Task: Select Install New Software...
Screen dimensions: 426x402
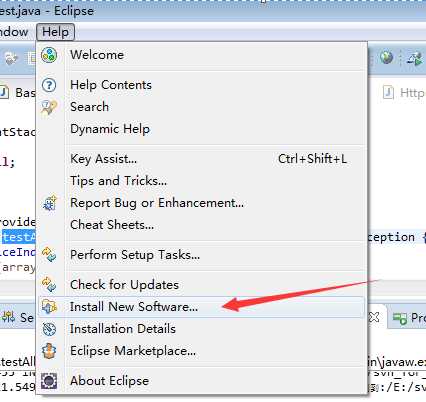Action: point(201,307)
